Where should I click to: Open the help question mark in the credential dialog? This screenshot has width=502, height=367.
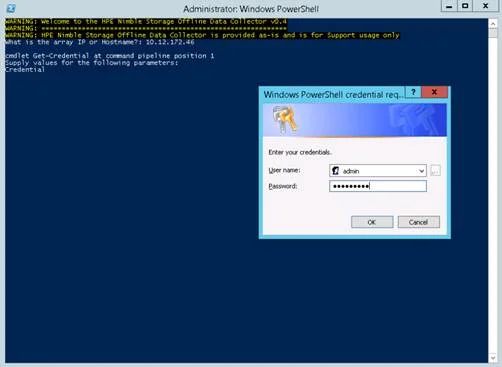[x=413, y=92]
